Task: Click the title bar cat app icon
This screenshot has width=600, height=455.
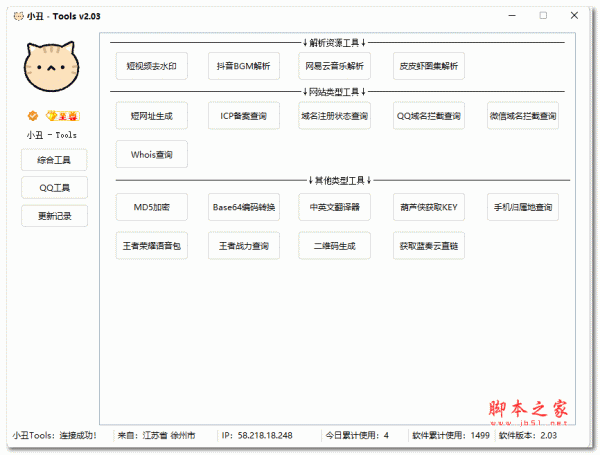Action: point(18,16)
